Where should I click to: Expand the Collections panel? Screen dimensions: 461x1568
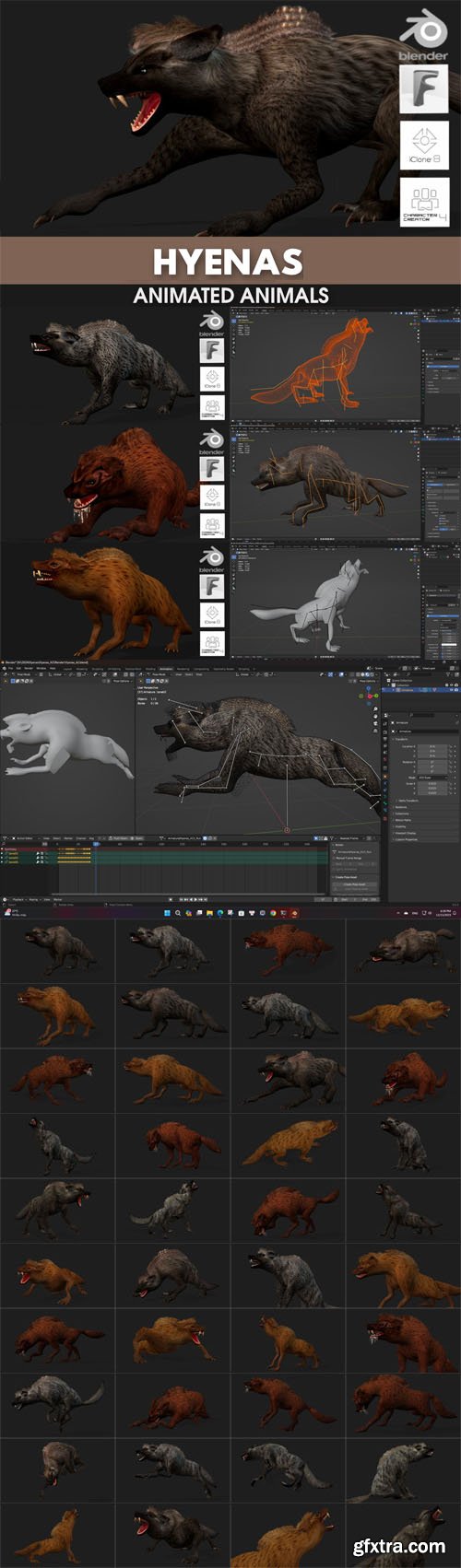[403, 813]
